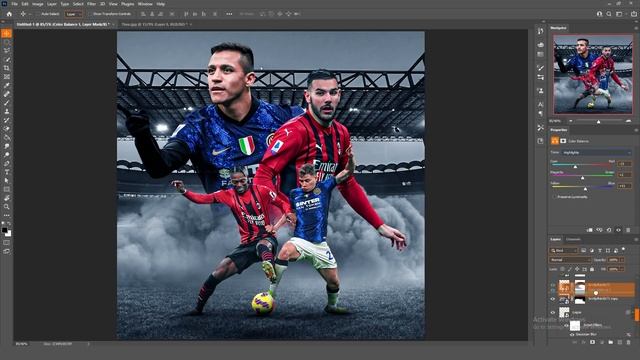
Task: Toggle layer filtering switch on
Action: click(x=623, y=249)
